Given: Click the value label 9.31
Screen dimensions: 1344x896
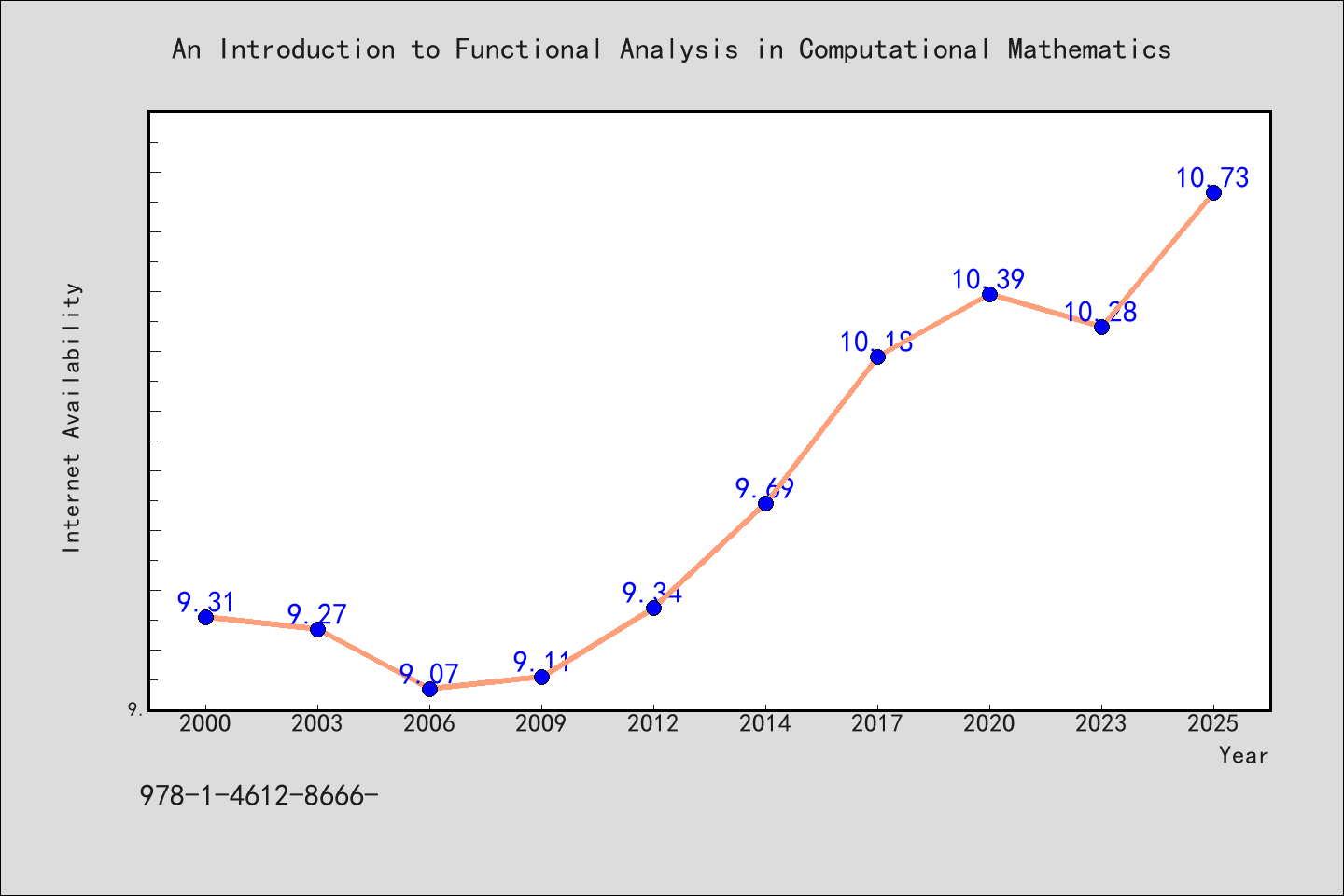Looking at the screenshot, I should click(206, 603).
